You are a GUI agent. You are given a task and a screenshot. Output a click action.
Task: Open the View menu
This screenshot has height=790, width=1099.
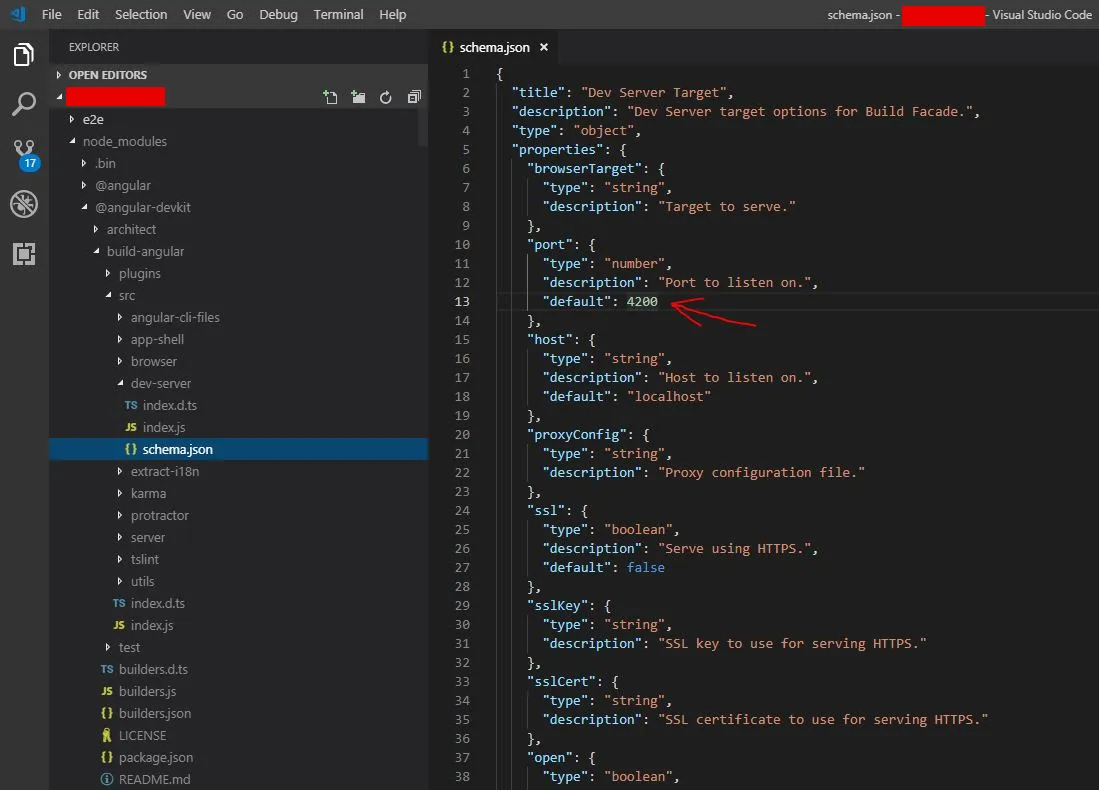click(x=197, y=14)
